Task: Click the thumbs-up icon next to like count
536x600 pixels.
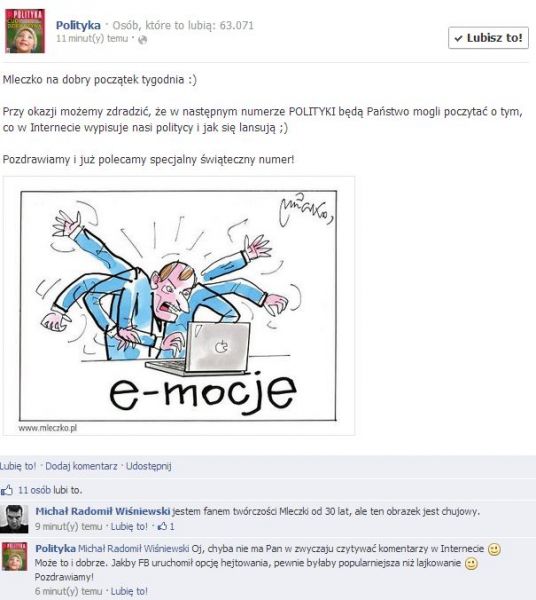Action: coord(7,490)
